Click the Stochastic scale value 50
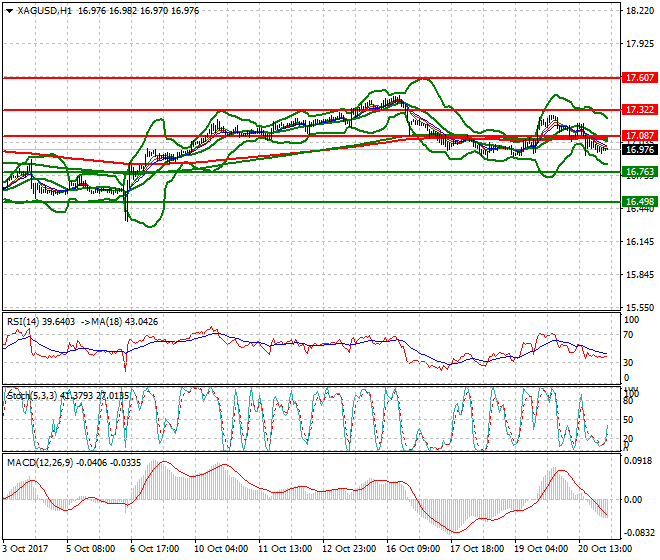660x560 pixels. [x=628, y=420]
